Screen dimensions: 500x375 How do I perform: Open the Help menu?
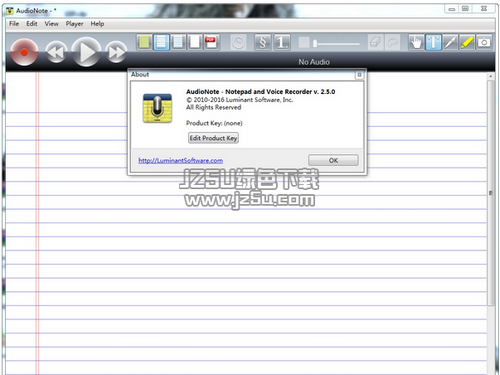point(97,24)
